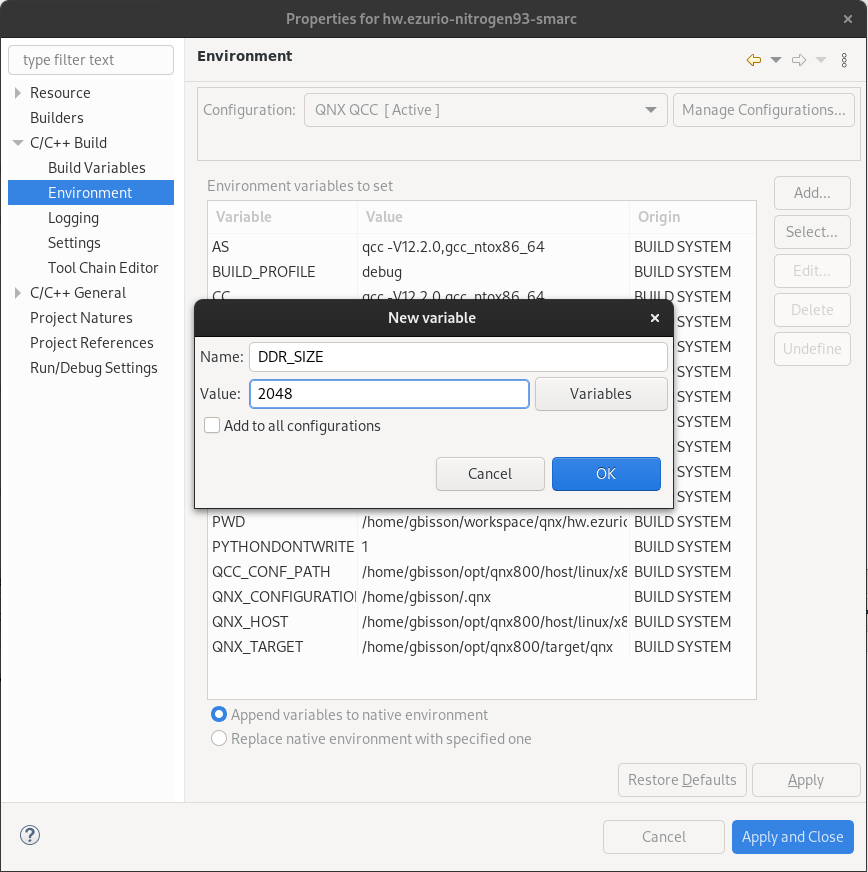868x872 pixels.
Task: Select Append variables to native environment
Action: click(x=219, y=714)
